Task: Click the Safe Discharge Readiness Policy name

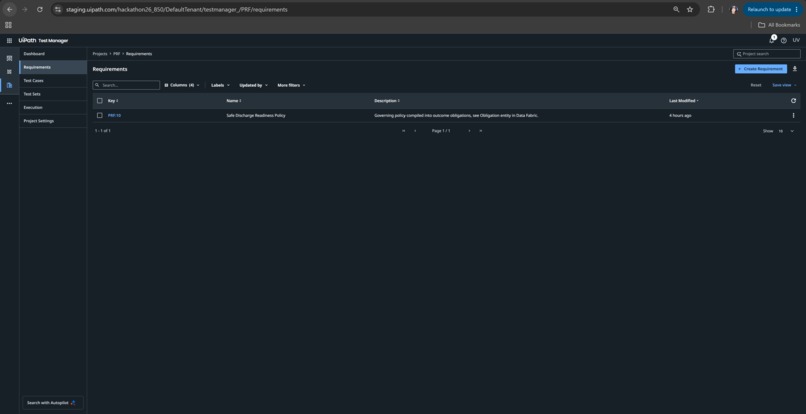Action: [x=255, y=115]
